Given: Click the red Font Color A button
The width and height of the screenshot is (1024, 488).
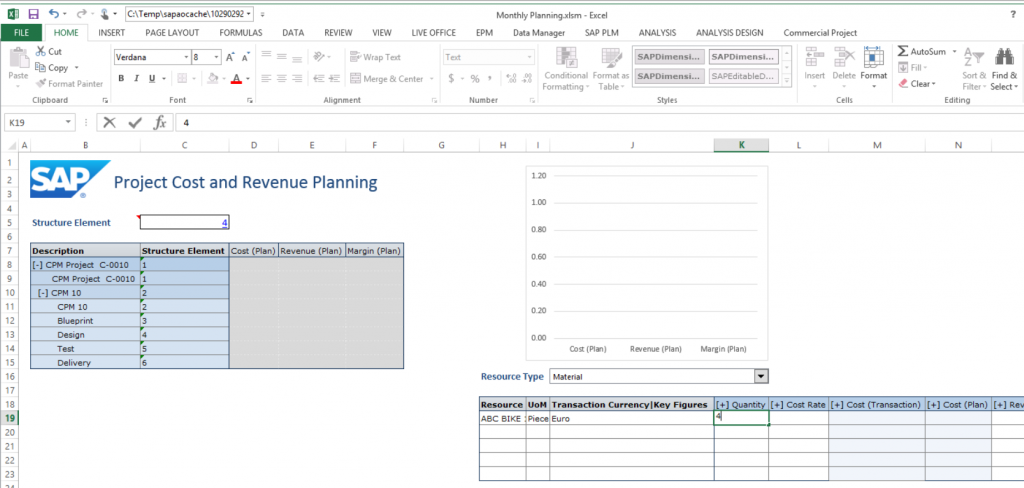Looking at the screenshot, I should click(236, 79).
